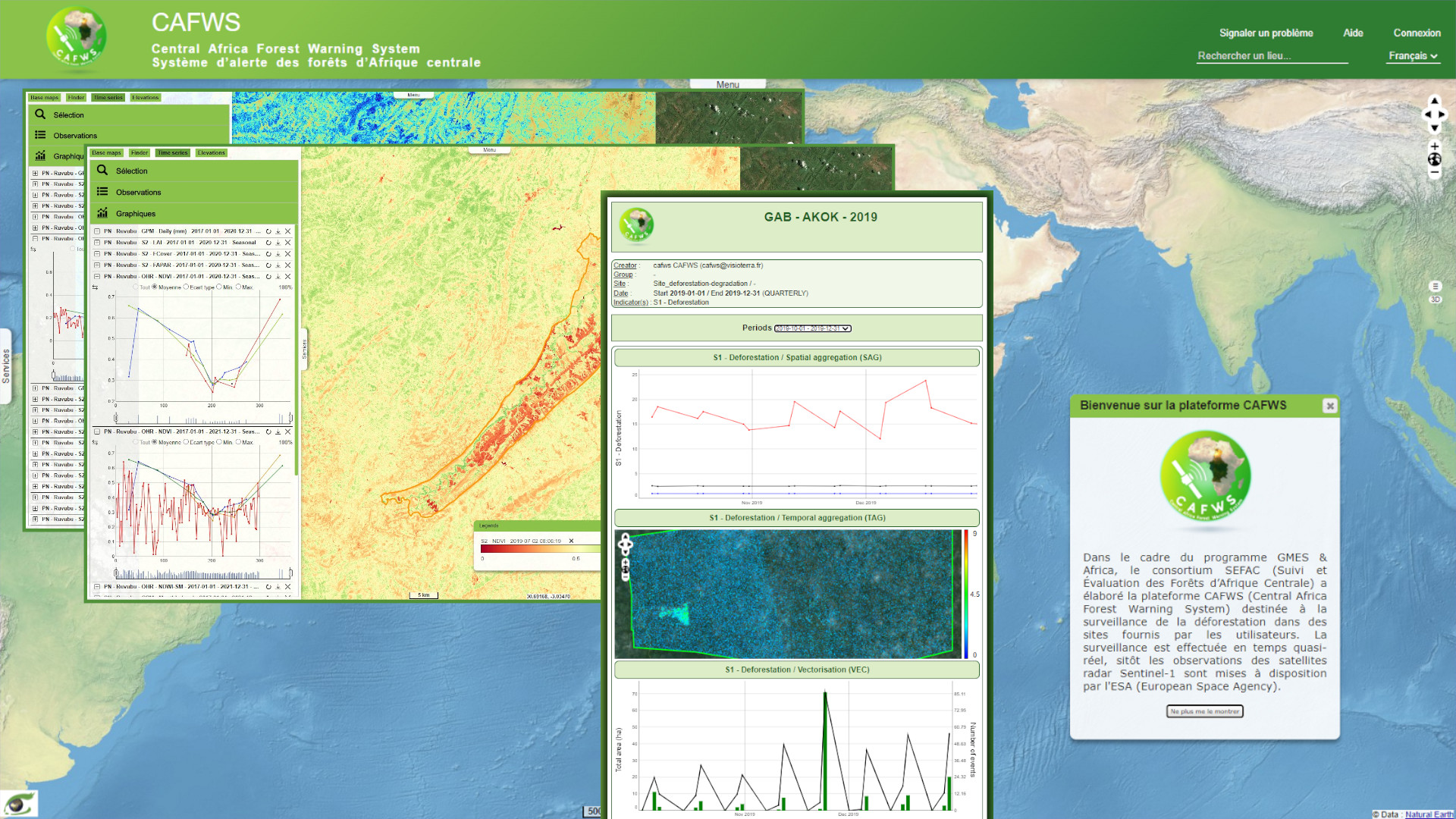The image size is (1456, 819).
Task: Select Max radio in the NDVI 2021 chart
Action: click(x=238, y=442)
